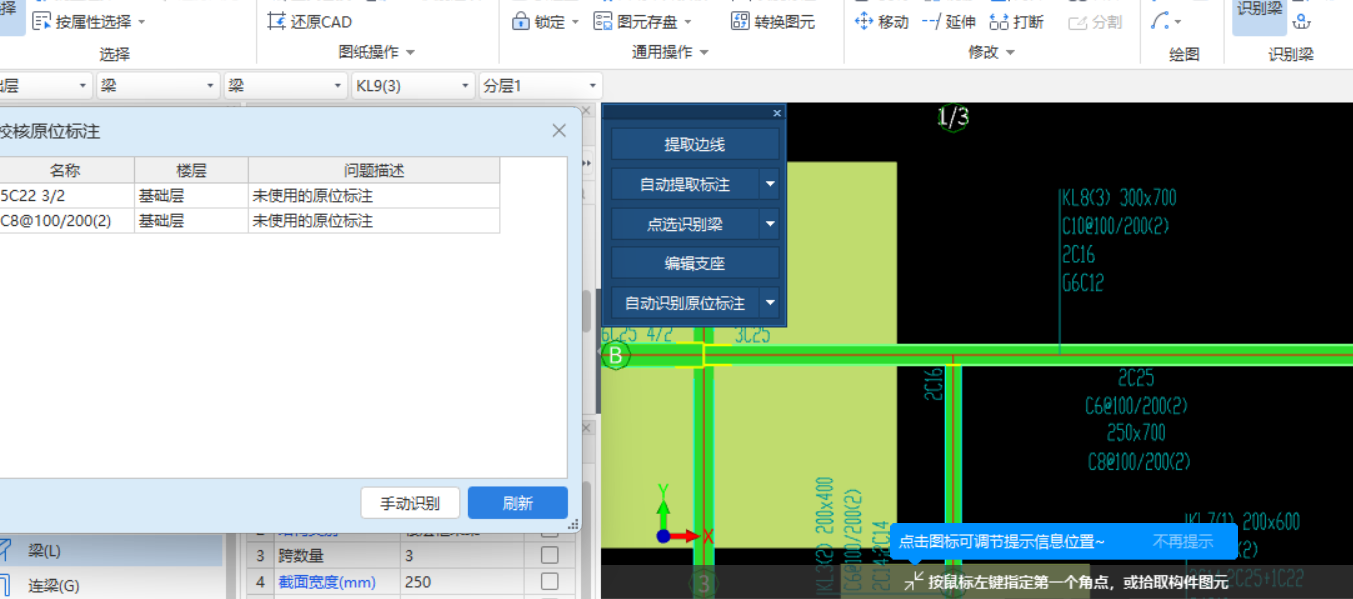Screen dimensions: 1353x599
Task: Click 提取边线 button
Action: pos(695,144)
